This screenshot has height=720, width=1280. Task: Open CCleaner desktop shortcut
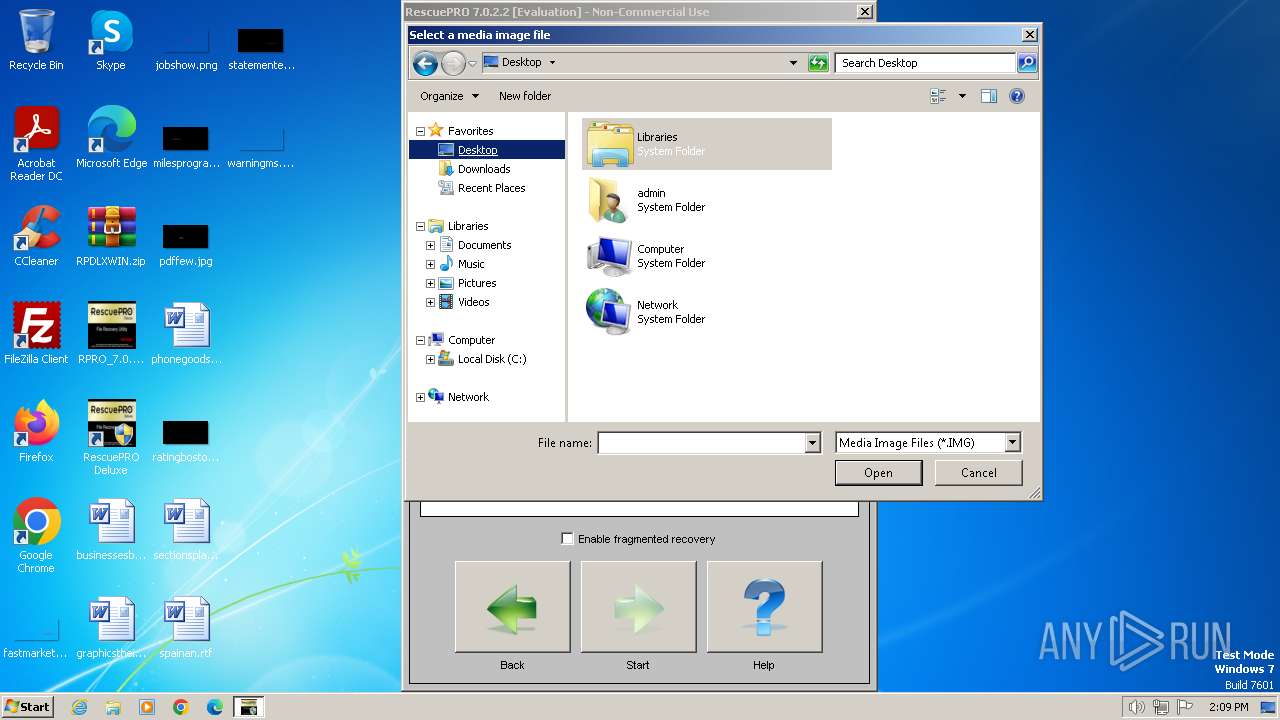pos(36,236)
